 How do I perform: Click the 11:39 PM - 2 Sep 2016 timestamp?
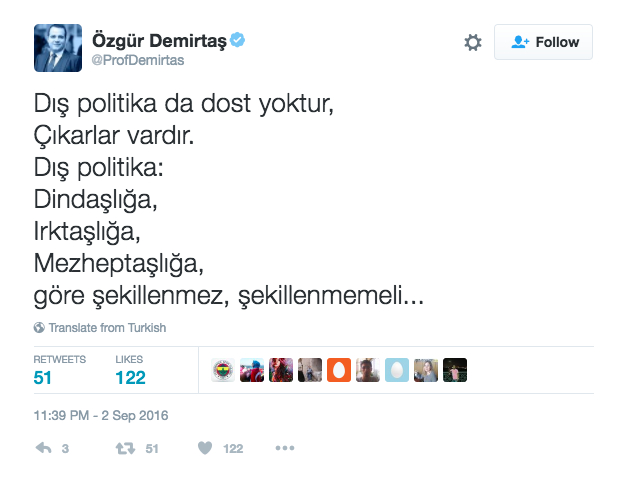click(x=101, y=415)
